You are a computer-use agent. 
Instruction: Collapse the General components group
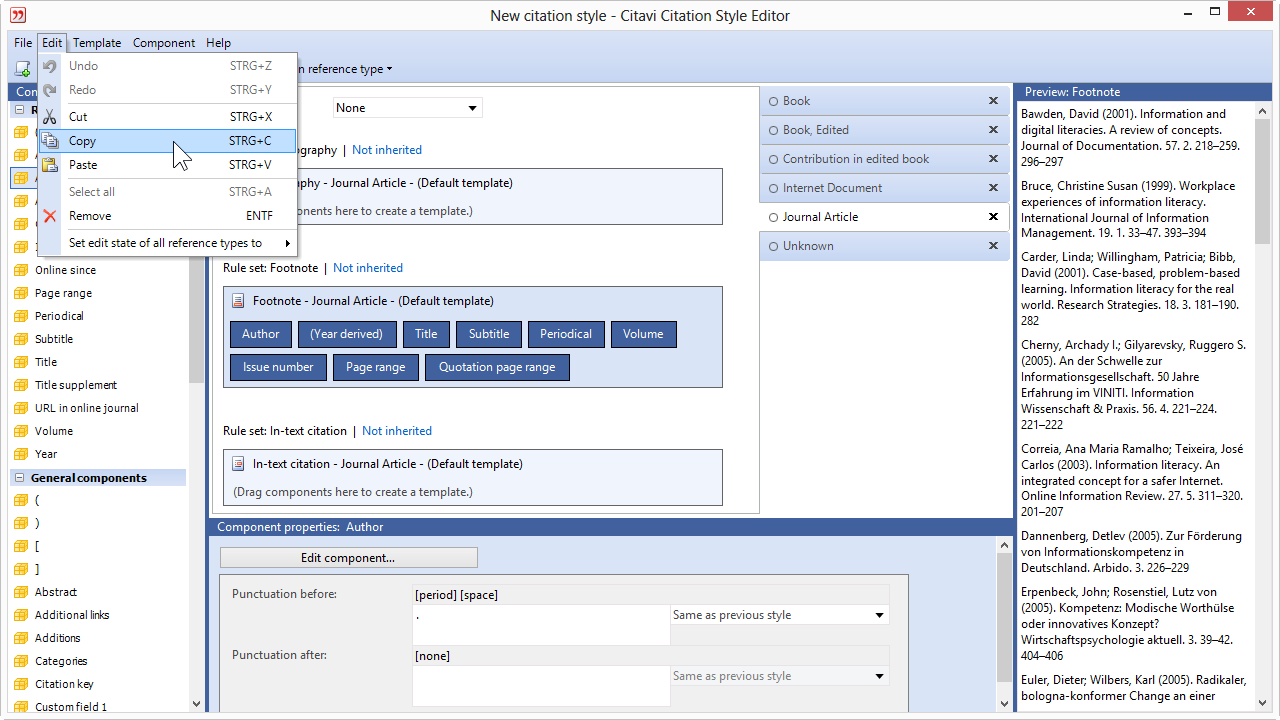point(20,478)
